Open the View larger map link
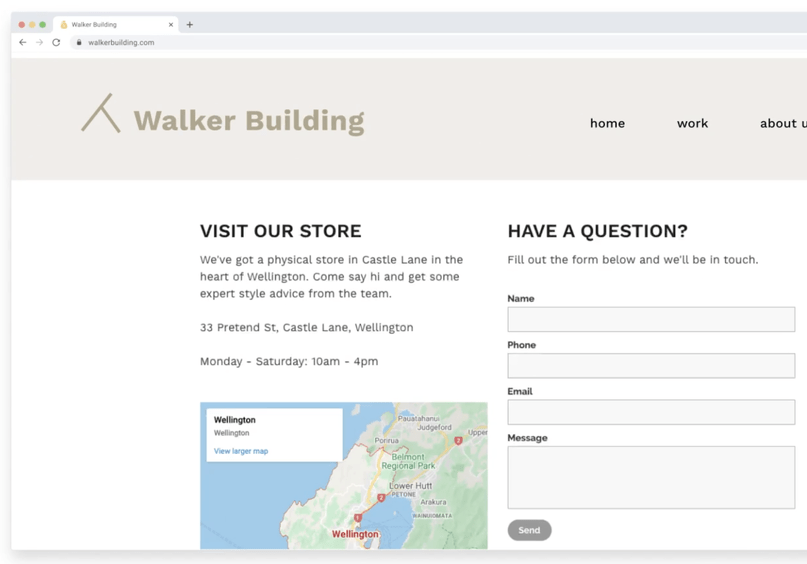Image resolution: width=807 pixels, height=564 pixels. pyautogui.click(x=241, y=451)
